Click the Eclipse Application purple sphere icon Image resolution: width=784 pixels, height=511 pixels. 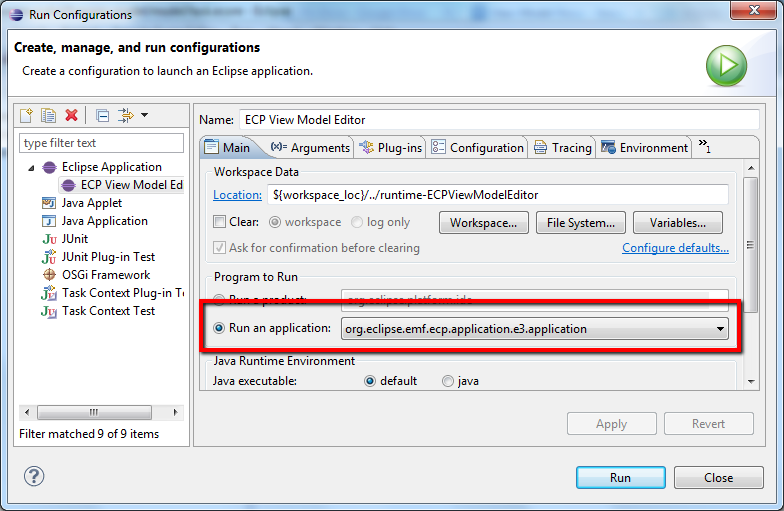pos(49,167)
